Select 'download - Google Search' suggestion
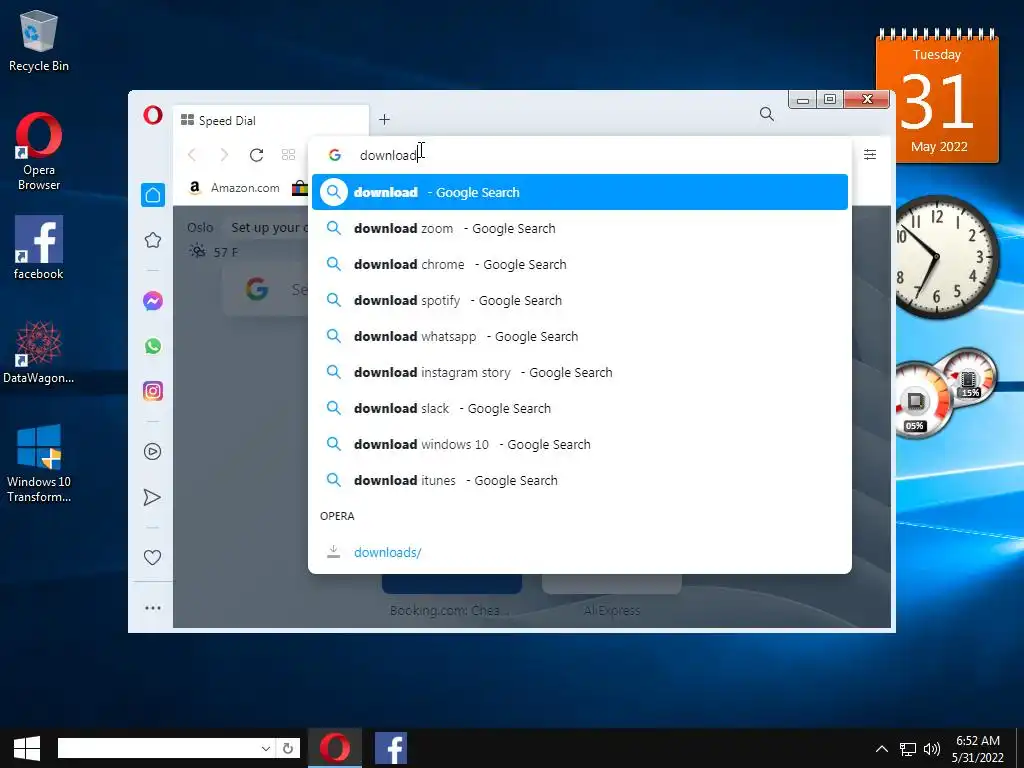 coord(580,192)
